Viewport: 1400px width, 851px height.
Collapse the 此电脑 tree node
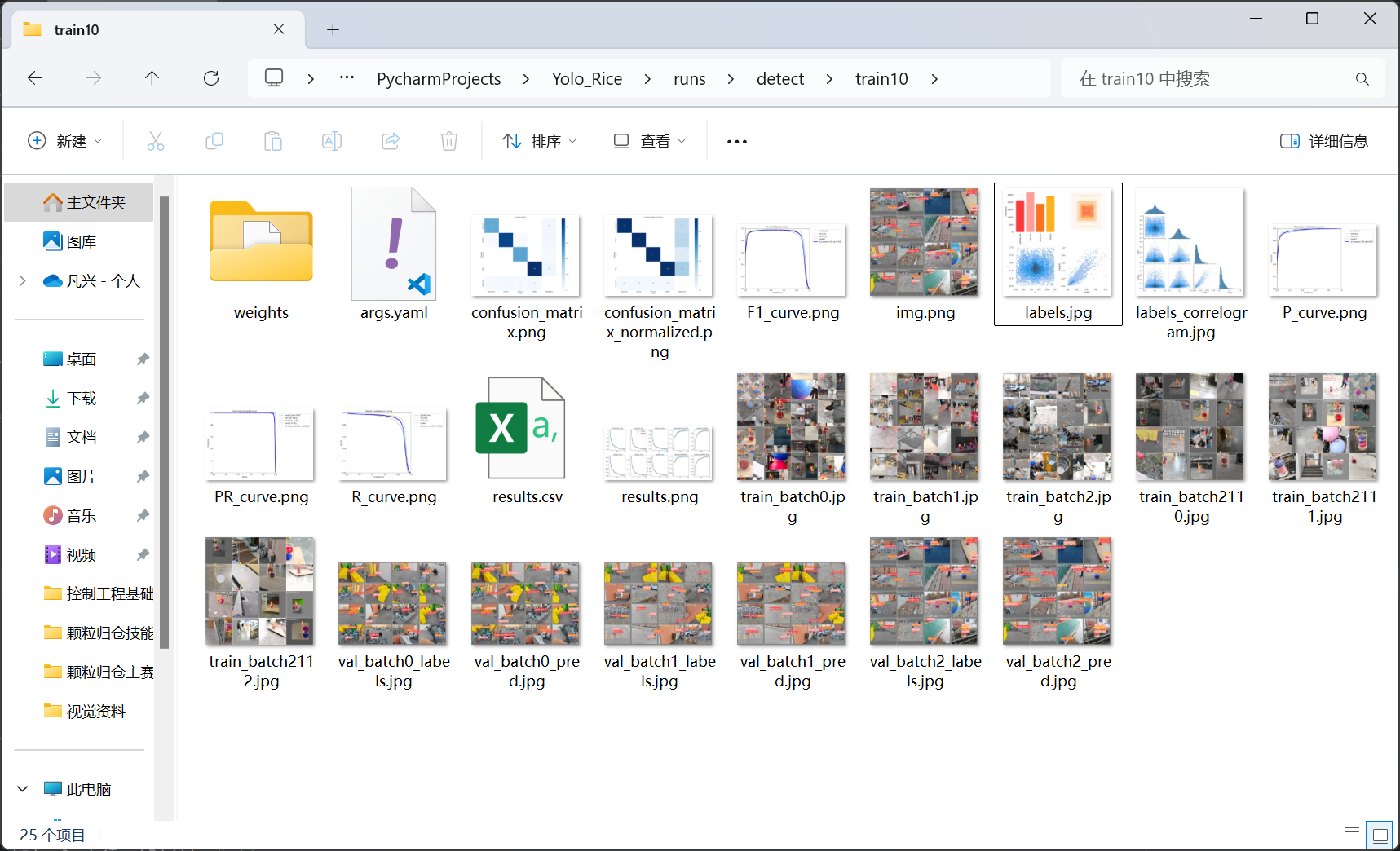(x=23, y=789)
